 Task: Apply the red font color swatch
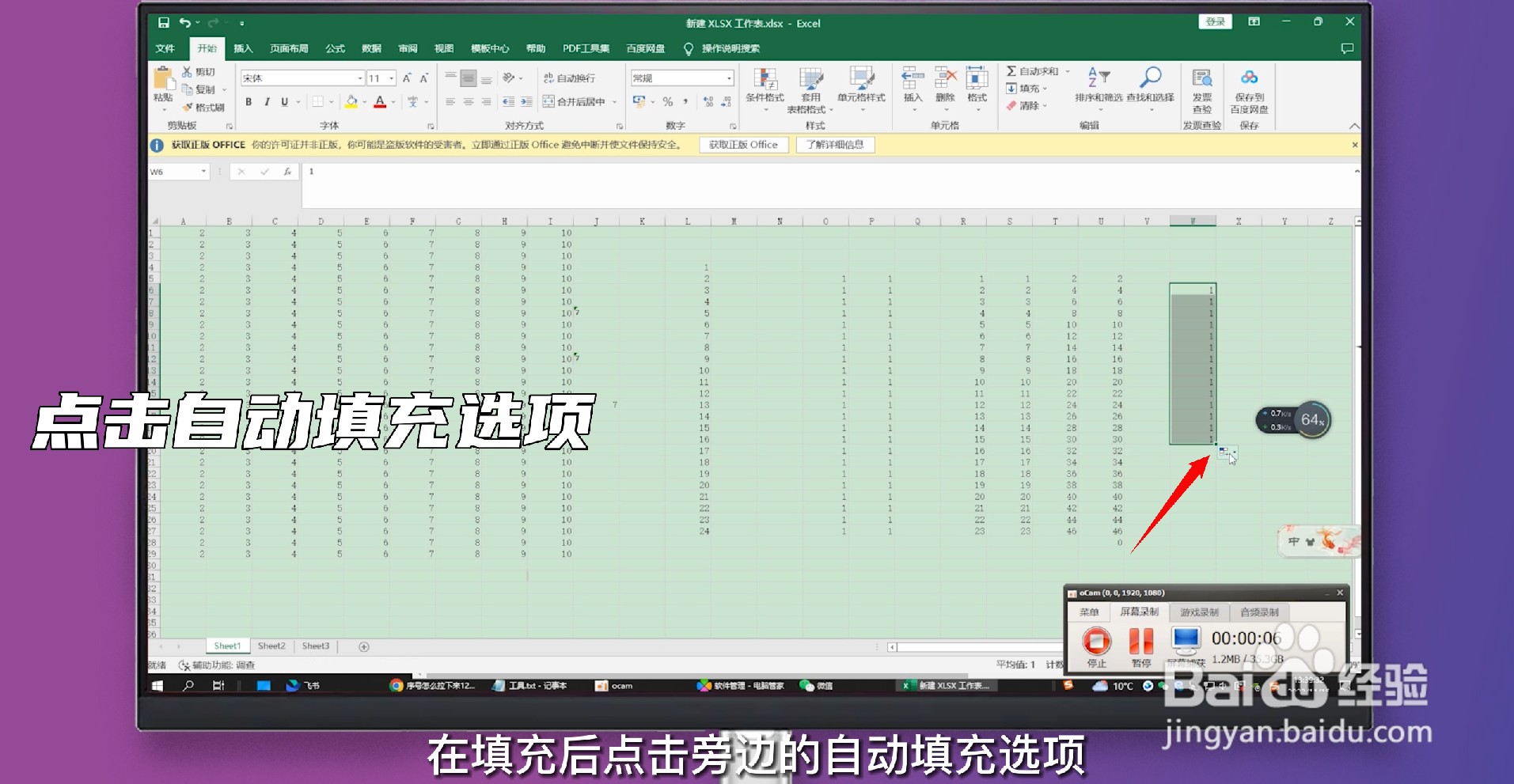[x=380, y=102]
